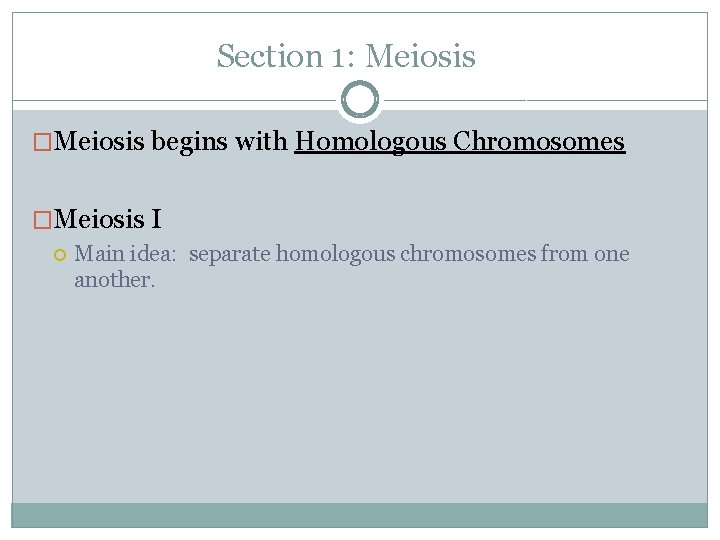Click the underlined word "Chromosomes"
The image size is (720, 540).
(x=539, y=142)
